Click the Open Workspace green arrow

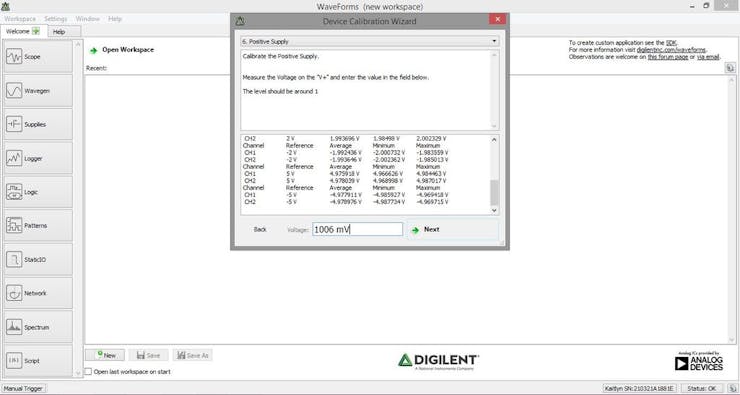(x=93, y=50)
